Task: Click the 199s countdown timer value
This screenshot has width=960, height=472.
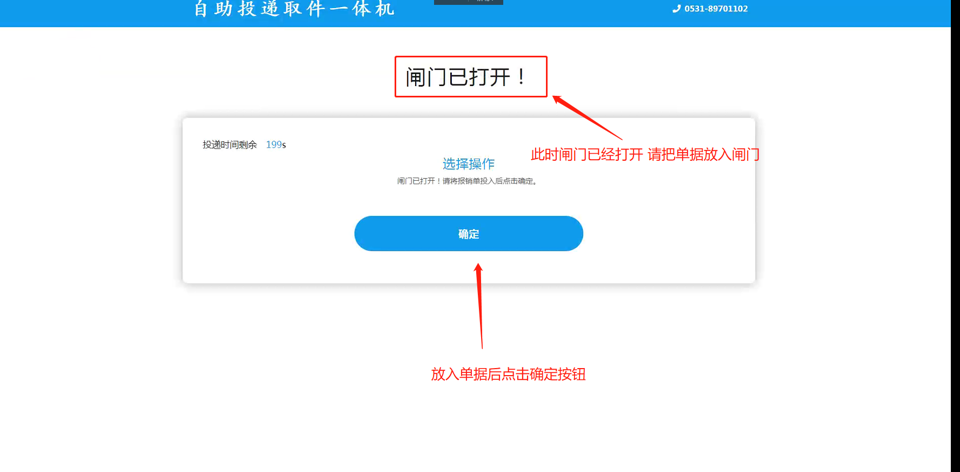Action: click(276, 145)
